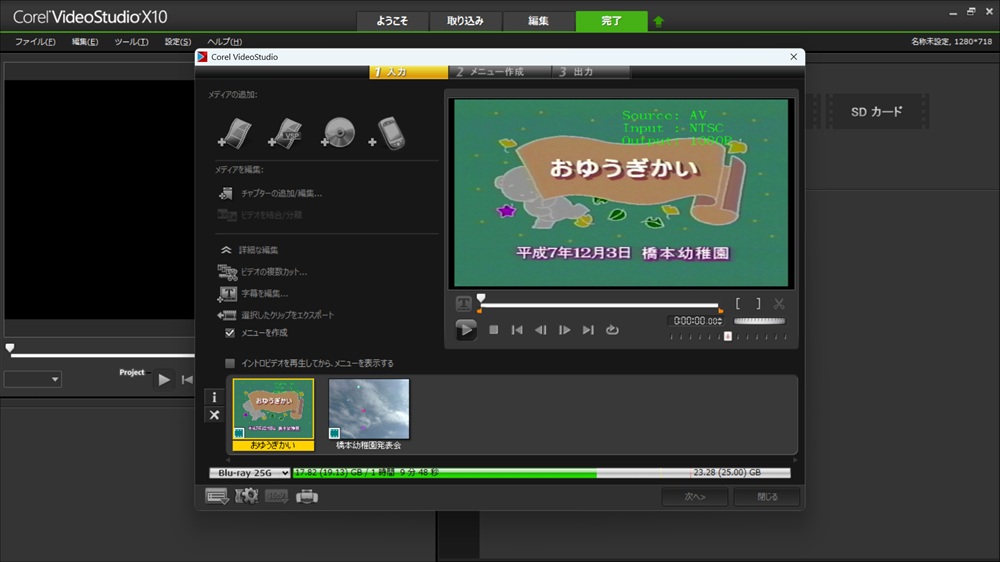Enable the イントロビデオを再生 checkbox
This screenshot has height=562, width=1000.
[230, 363]
